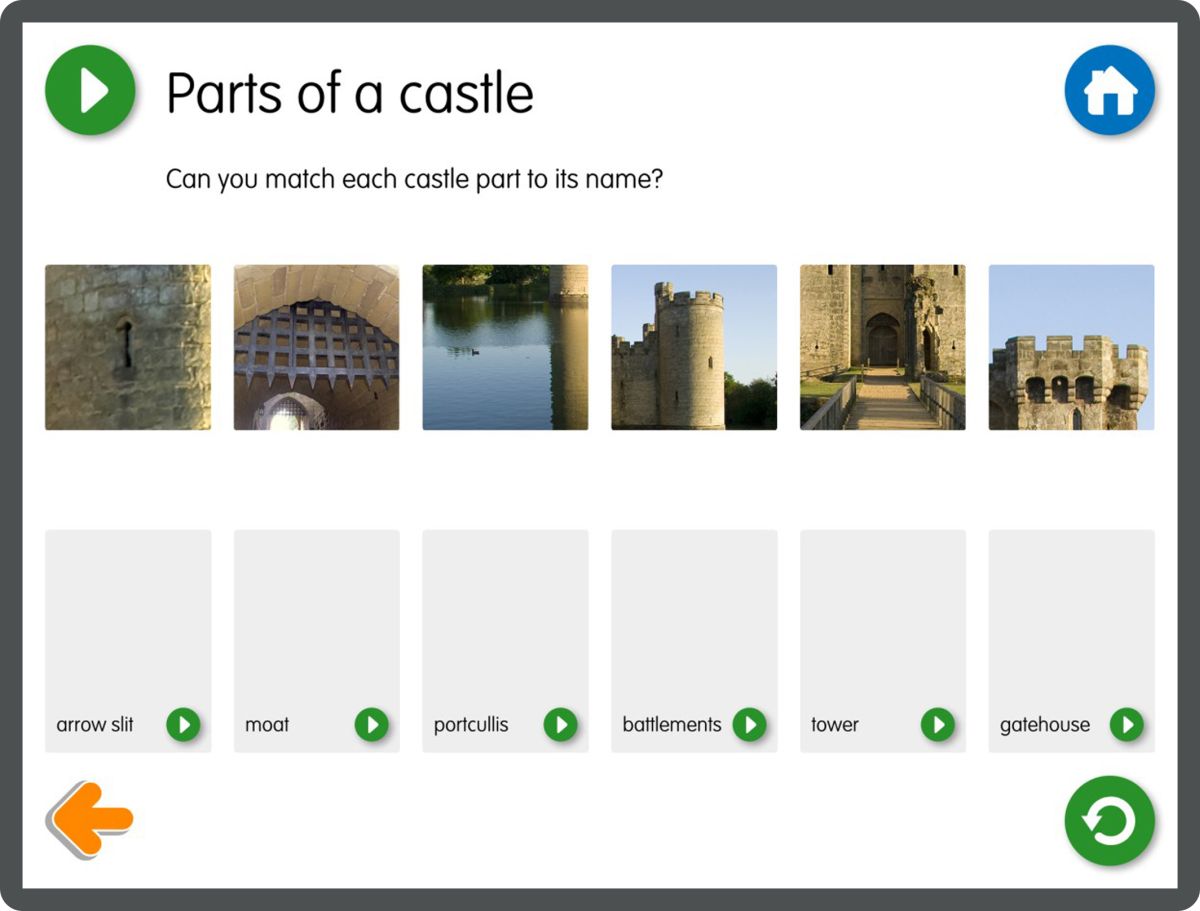Click the 'Can you match each castle part' question
The image size is (1200, 911).
point(414,180)
